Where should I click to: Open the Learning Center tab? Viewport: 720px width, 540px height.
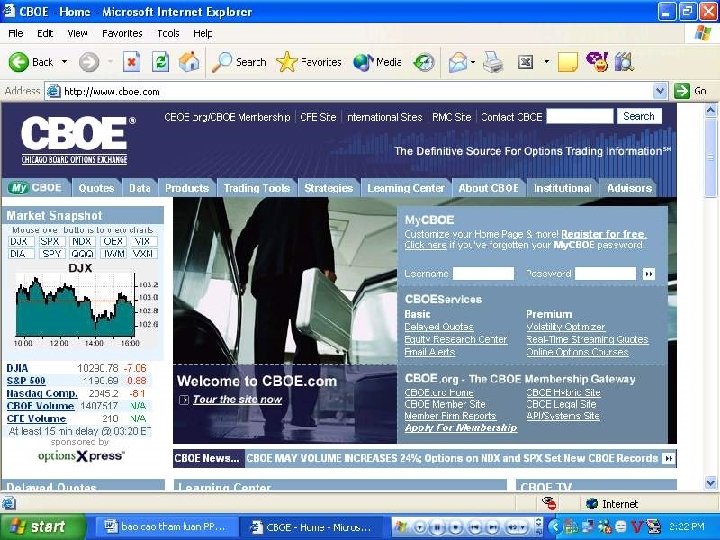click(406, 188)
